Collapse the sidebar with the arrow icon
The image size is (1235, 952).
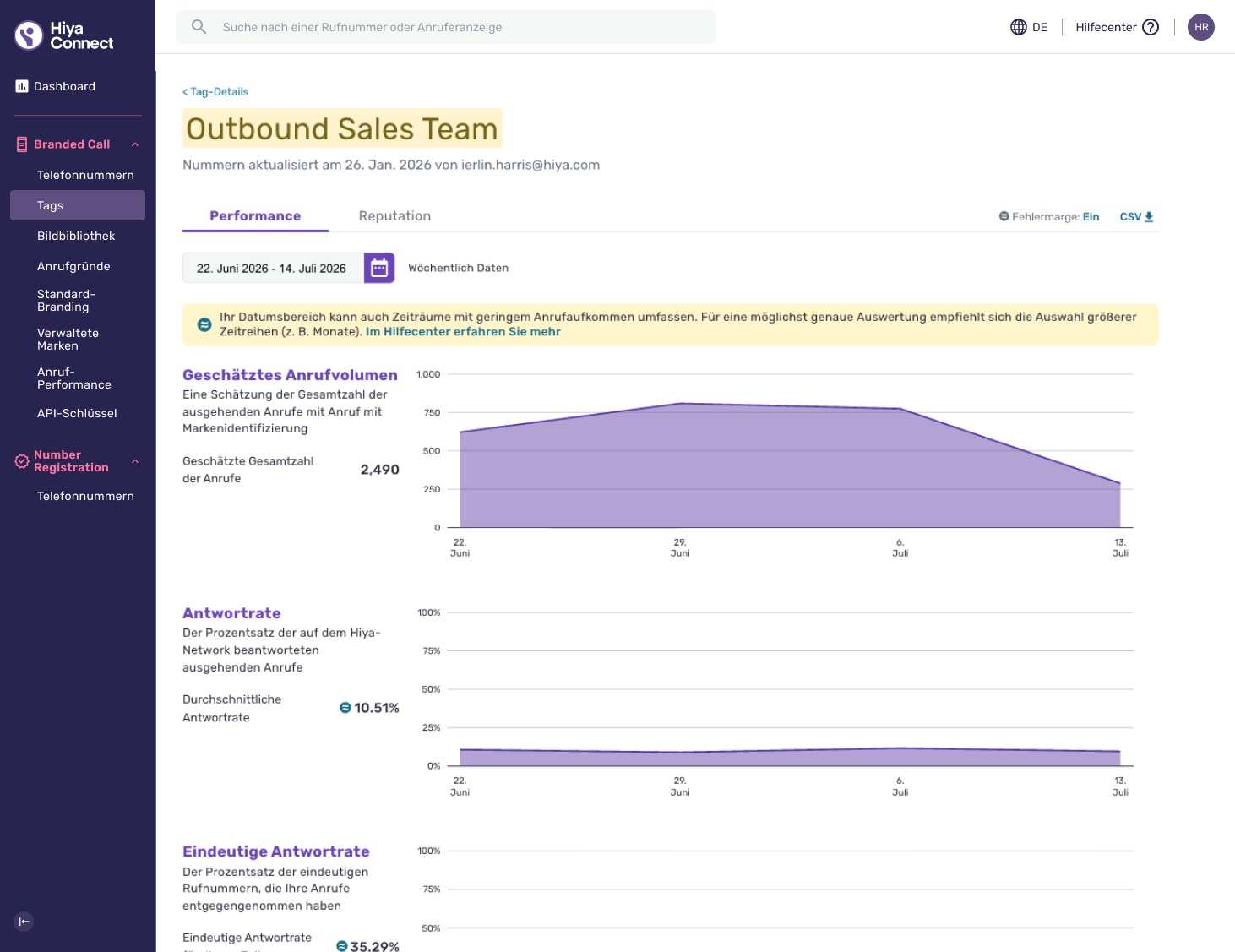[x=24, y=922]
